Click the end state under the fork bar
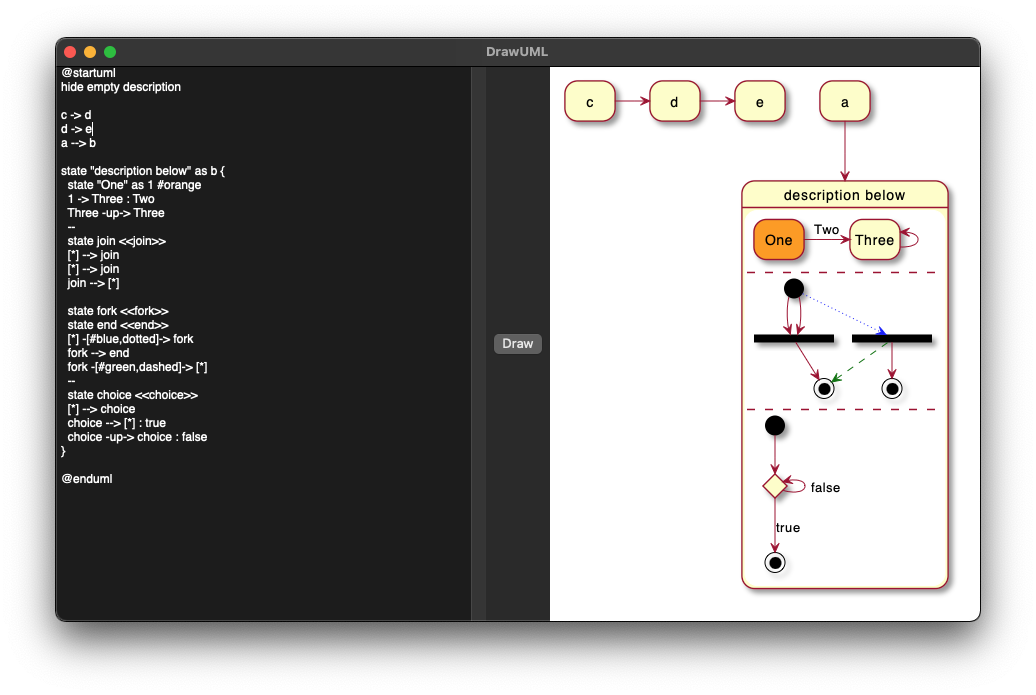Screen dimensions: 1036x695 (891, 388)
